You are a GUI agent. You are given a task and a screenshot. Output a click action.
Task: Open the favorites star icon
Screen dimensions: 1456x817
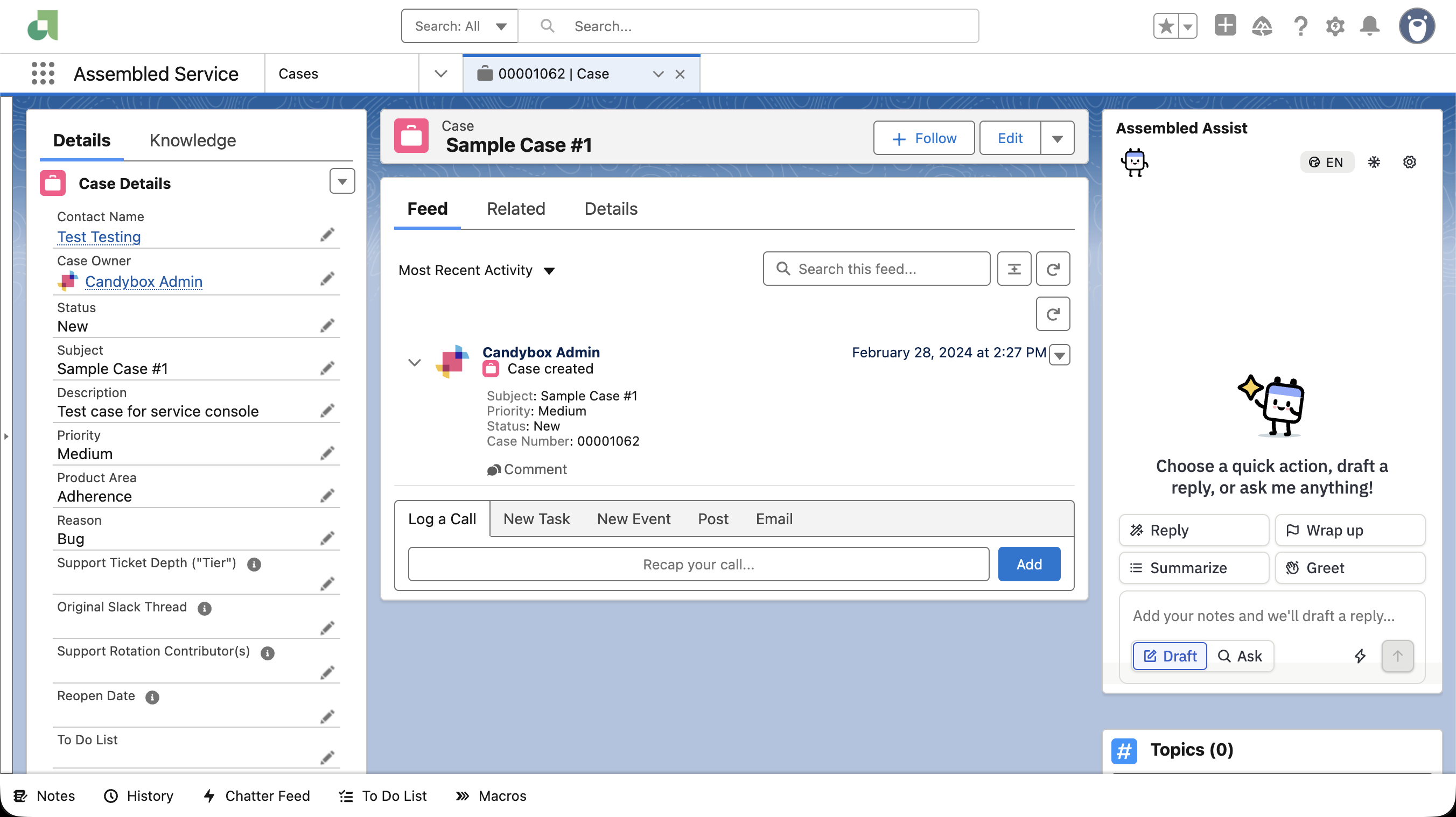1165,26
